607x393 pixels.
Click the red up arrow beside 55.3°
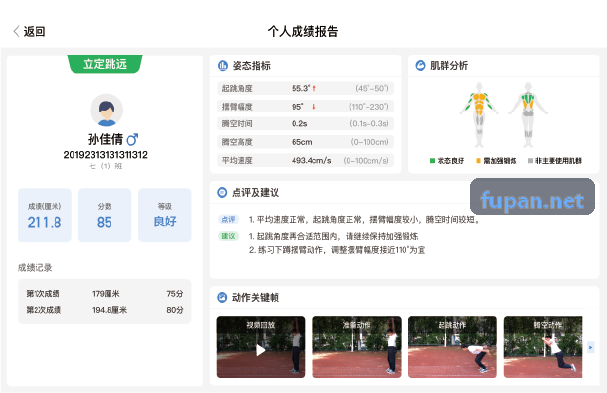coord(314,88)
